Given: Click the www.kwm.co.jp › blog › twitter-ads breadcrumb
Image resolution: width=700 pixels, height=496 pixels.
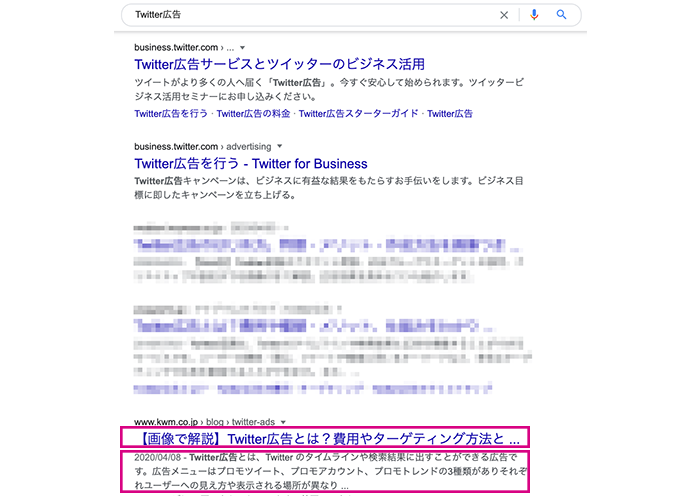Looking at the screenshot, I should [x=204, y=422].
